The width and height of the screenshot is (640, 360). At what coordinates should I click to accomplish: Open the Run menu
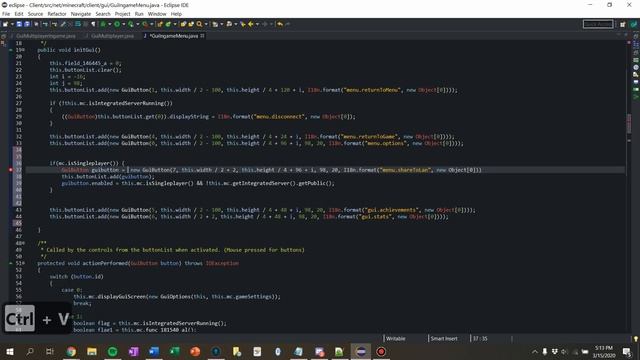[139, 14]
